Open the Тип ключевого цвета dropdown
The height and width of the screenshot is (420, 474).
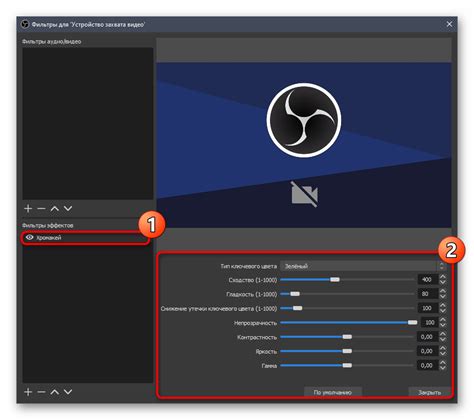[x=363, y=266]
